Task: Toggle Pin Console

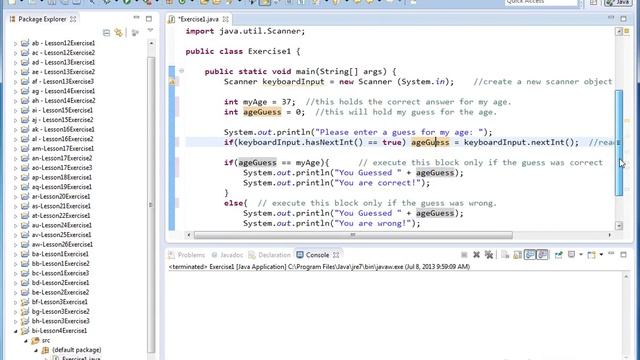Action: click(x=558, y=255)
